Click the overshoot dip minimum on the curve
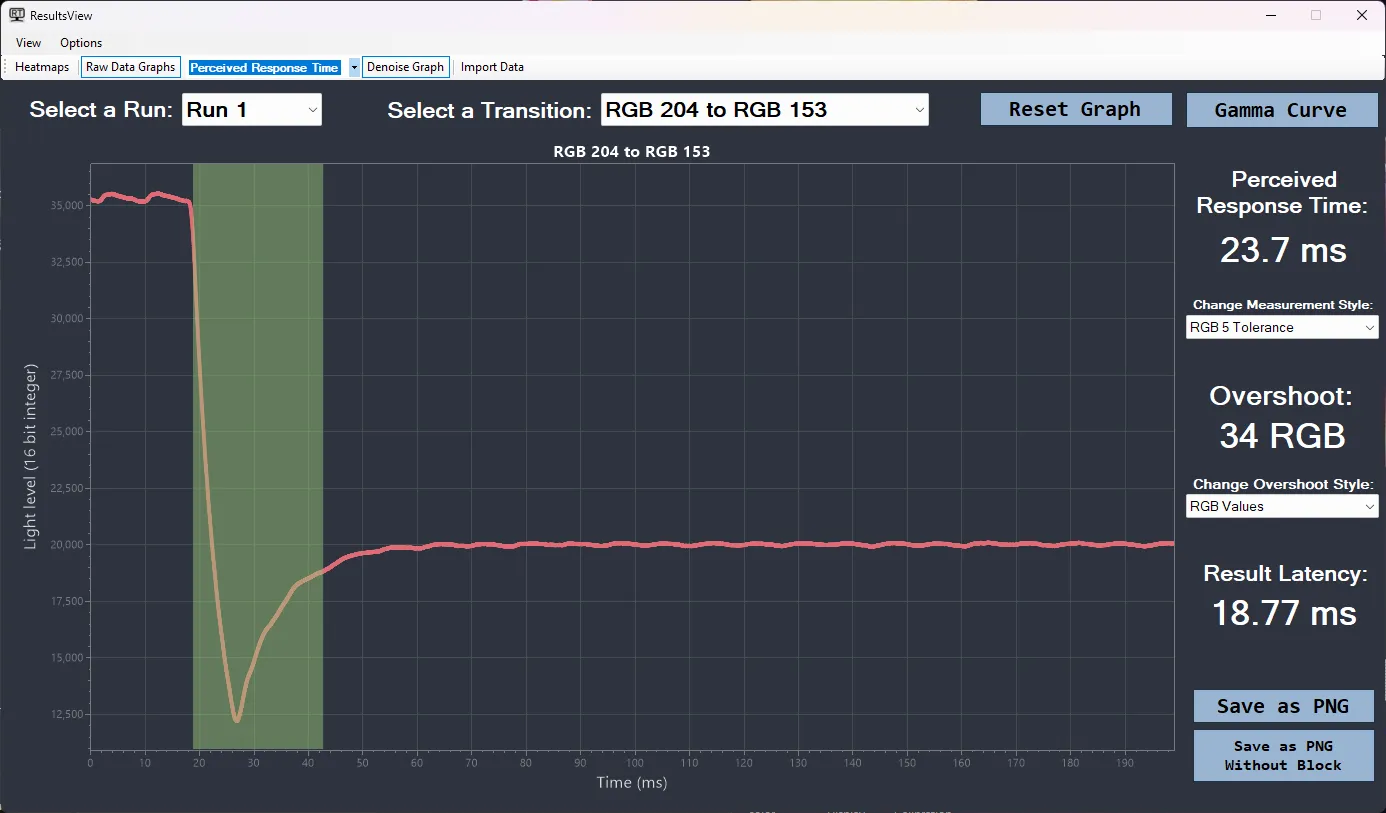Screen dimensions: 1386x813 [236, 719]
